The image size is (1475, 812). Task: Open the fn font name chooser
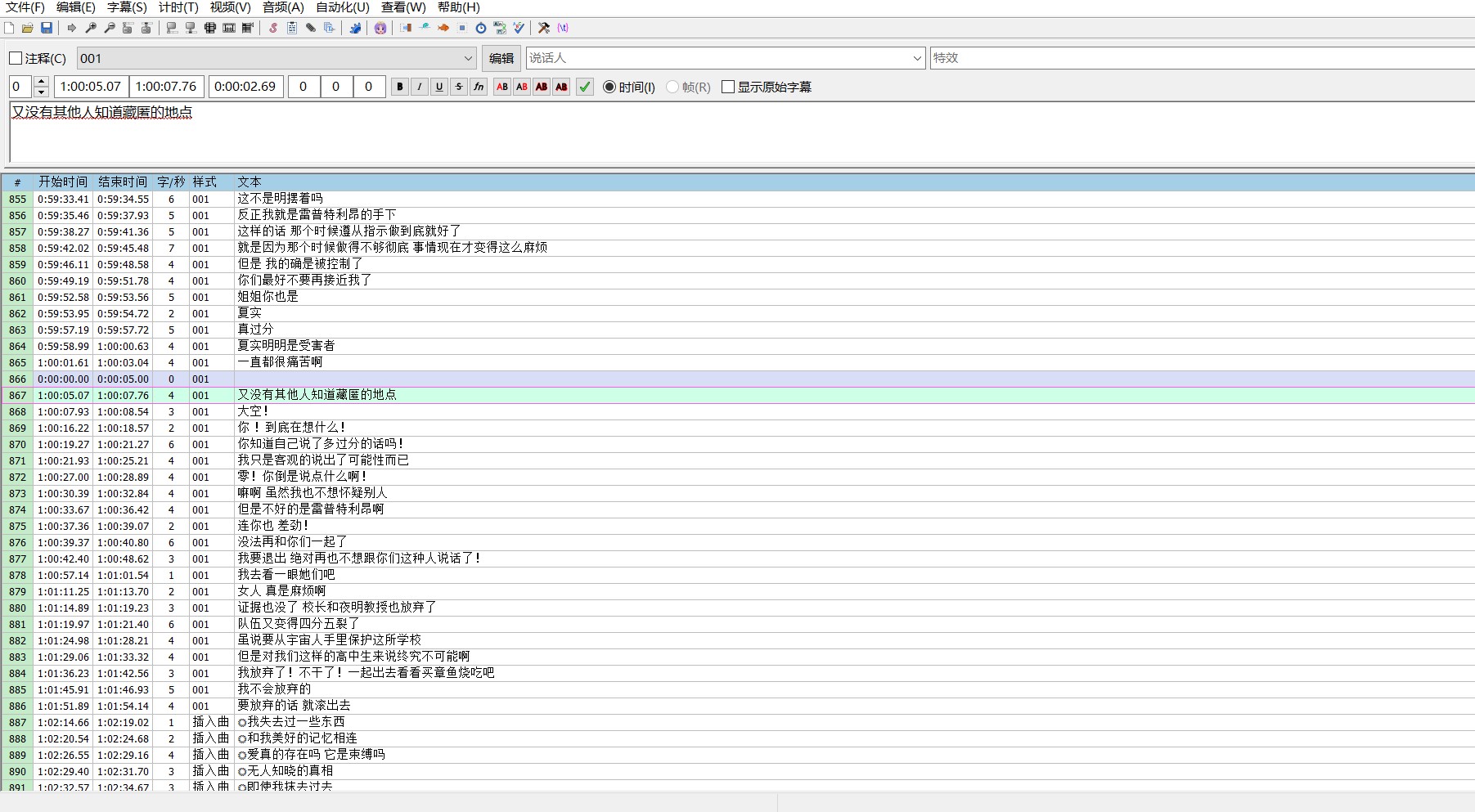pos(479,87)
